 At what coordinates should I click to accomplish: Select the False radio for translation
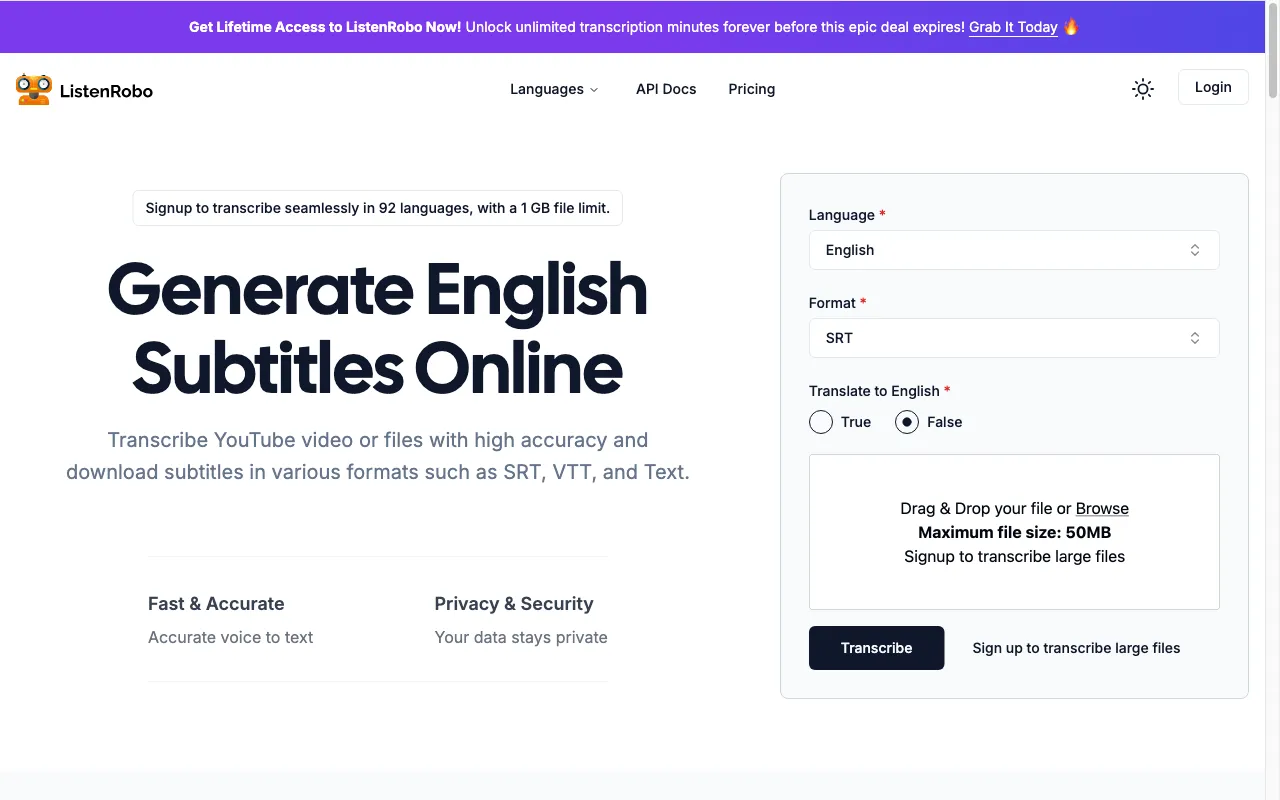(x=907, y=422)
